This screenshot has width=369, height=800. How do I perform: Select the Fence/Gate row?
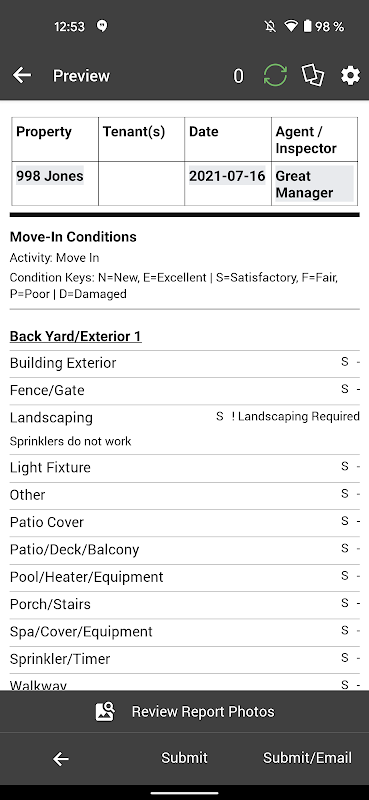(184, 390)
